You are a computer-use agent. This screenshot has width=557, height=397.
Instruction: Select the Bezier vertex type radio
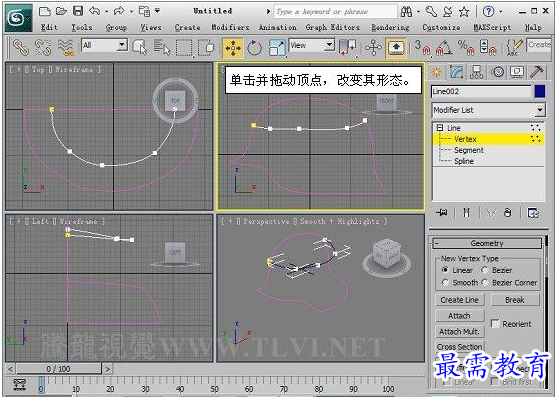coord(485,270)
